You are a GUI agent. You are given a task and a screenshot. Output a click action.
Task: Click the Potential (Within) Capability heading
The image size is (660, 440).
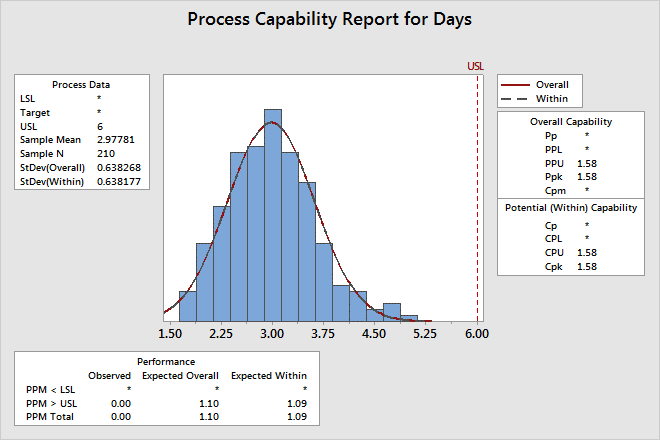(x=571, y=208)
